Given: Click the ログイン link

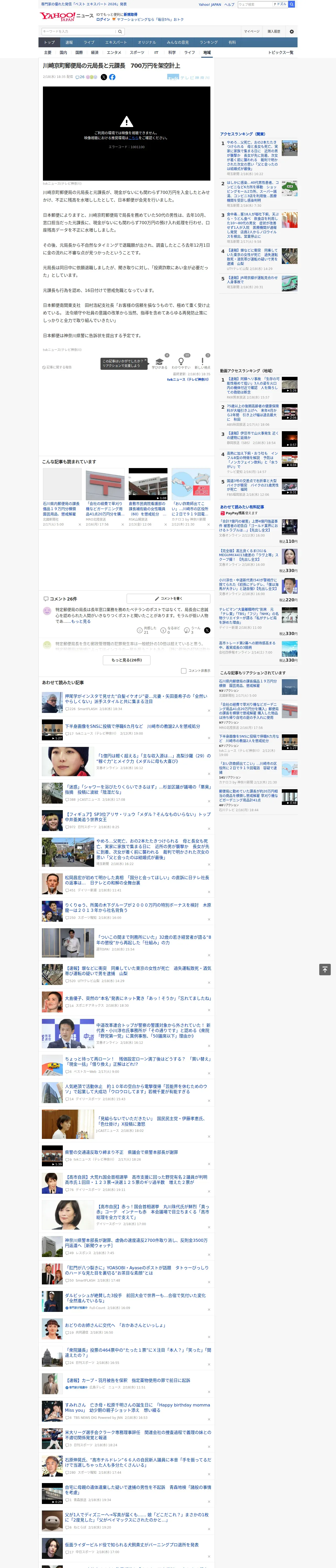Looking at the screenshot, I should point(103,20).
